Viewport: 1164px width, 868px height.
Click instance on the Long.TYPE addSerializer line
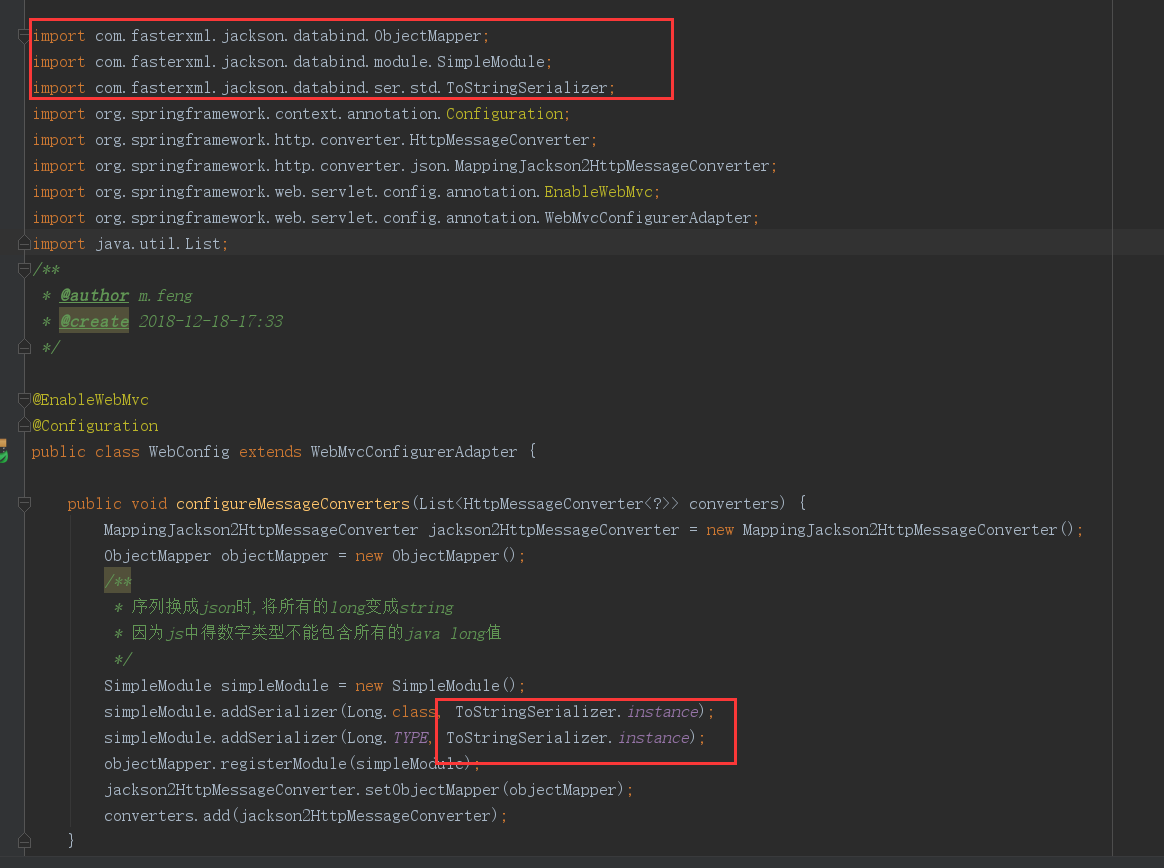point(654,737)
